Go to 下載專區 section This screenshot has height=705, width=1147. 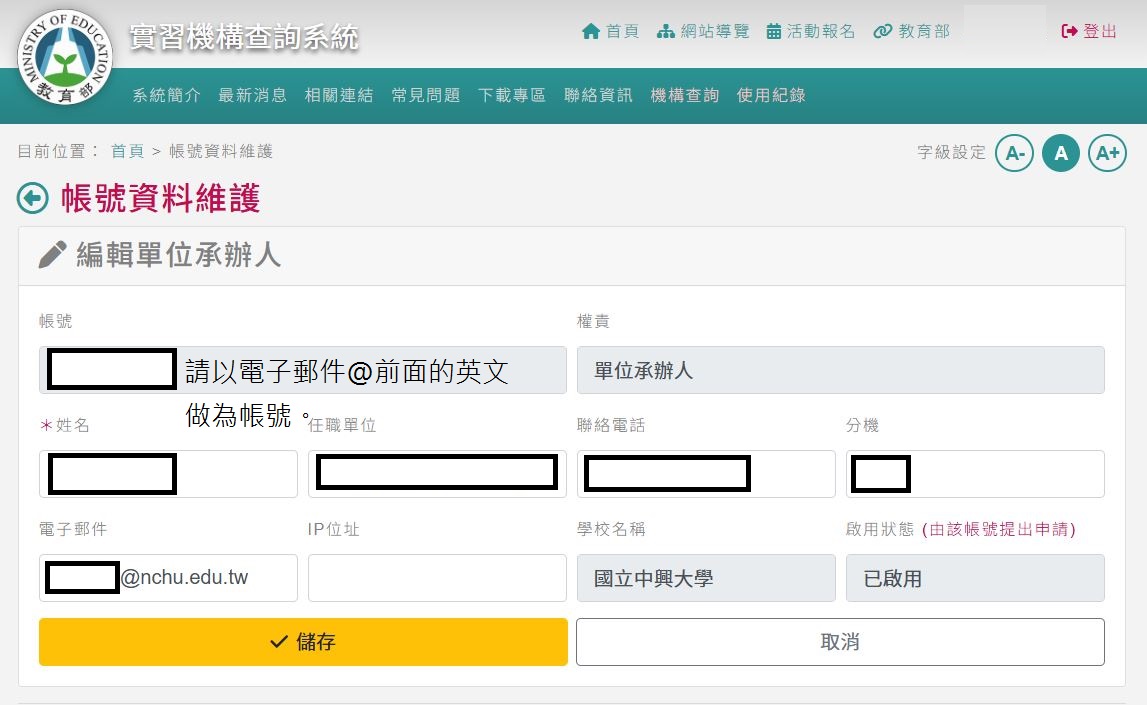point(512,95)
